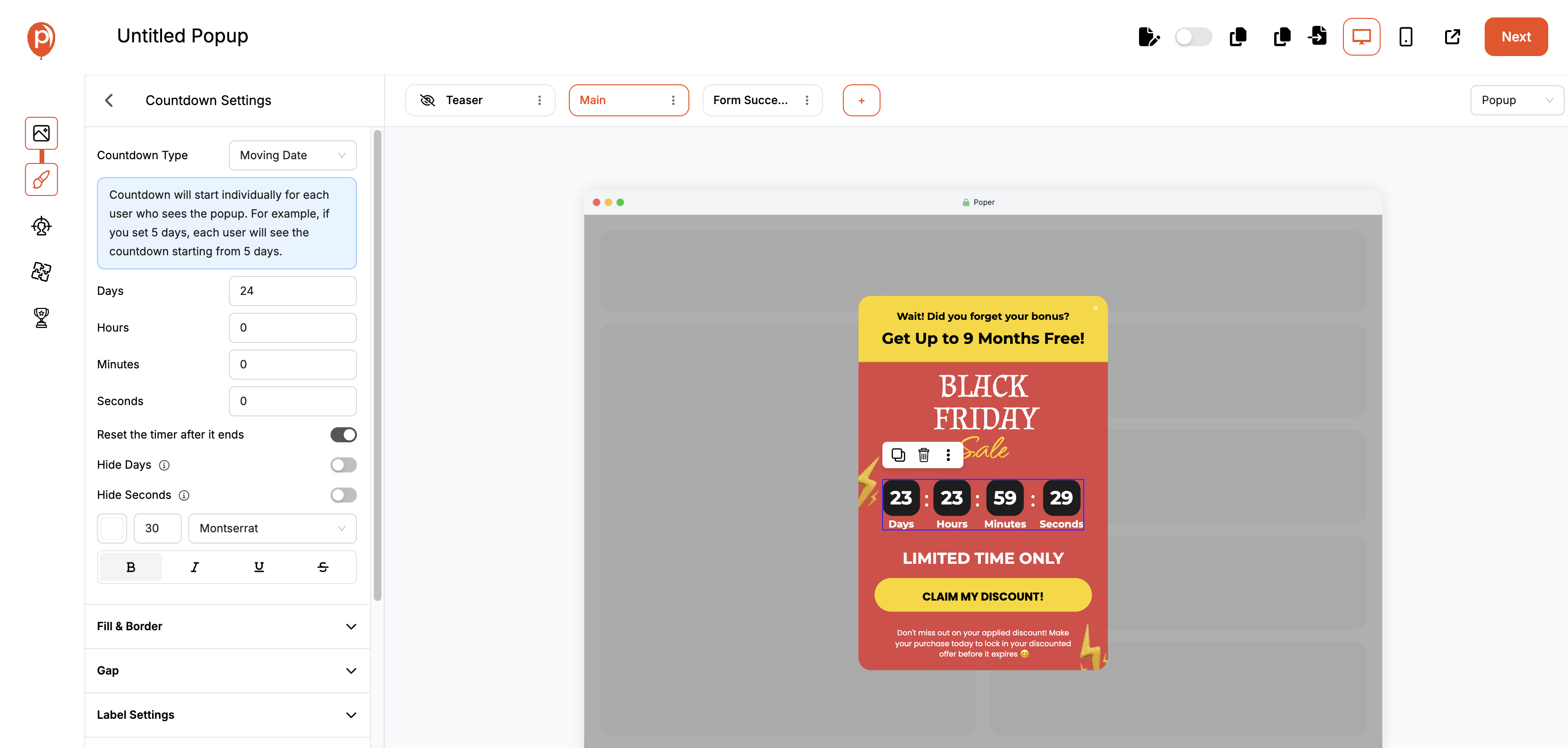Open the targeting crosshair sidebar icon
Image resolution: width=1568 pixels, height=748 pixels.
pyautogui.click(x=41, y=226)
